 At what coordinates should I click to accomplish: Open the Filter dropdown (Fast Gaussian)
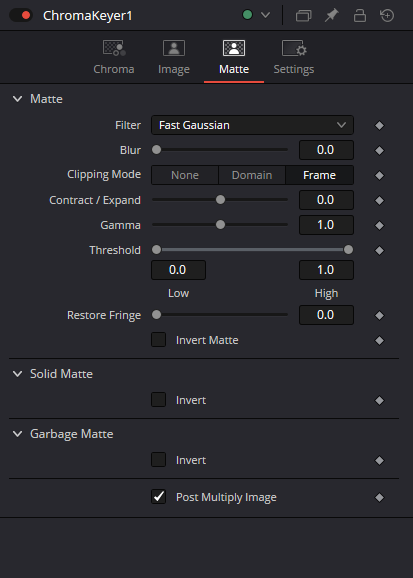(252, 125)
